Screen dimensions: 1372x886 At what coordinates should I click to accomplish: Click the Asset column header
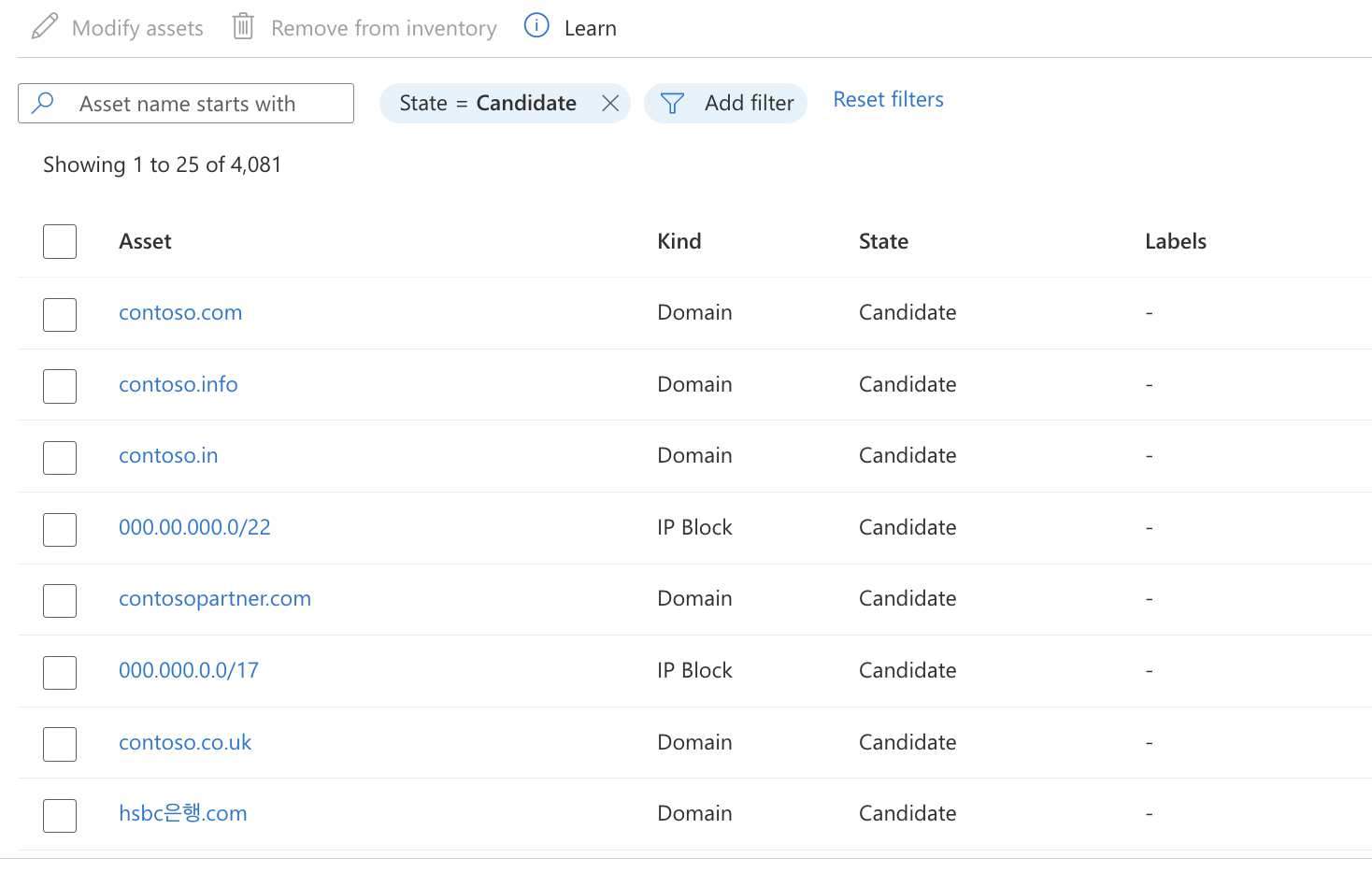pos(145,242)
